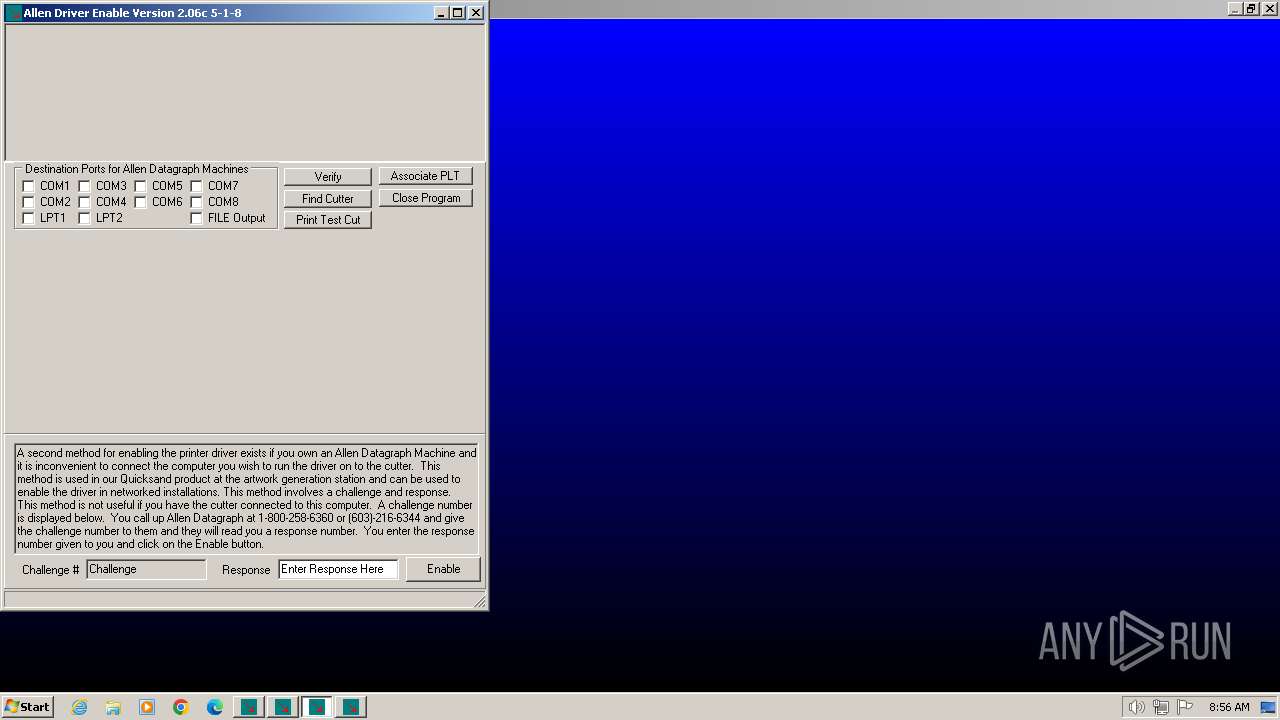Launch Microsoft Edge from taskbar

click(215, 707)
